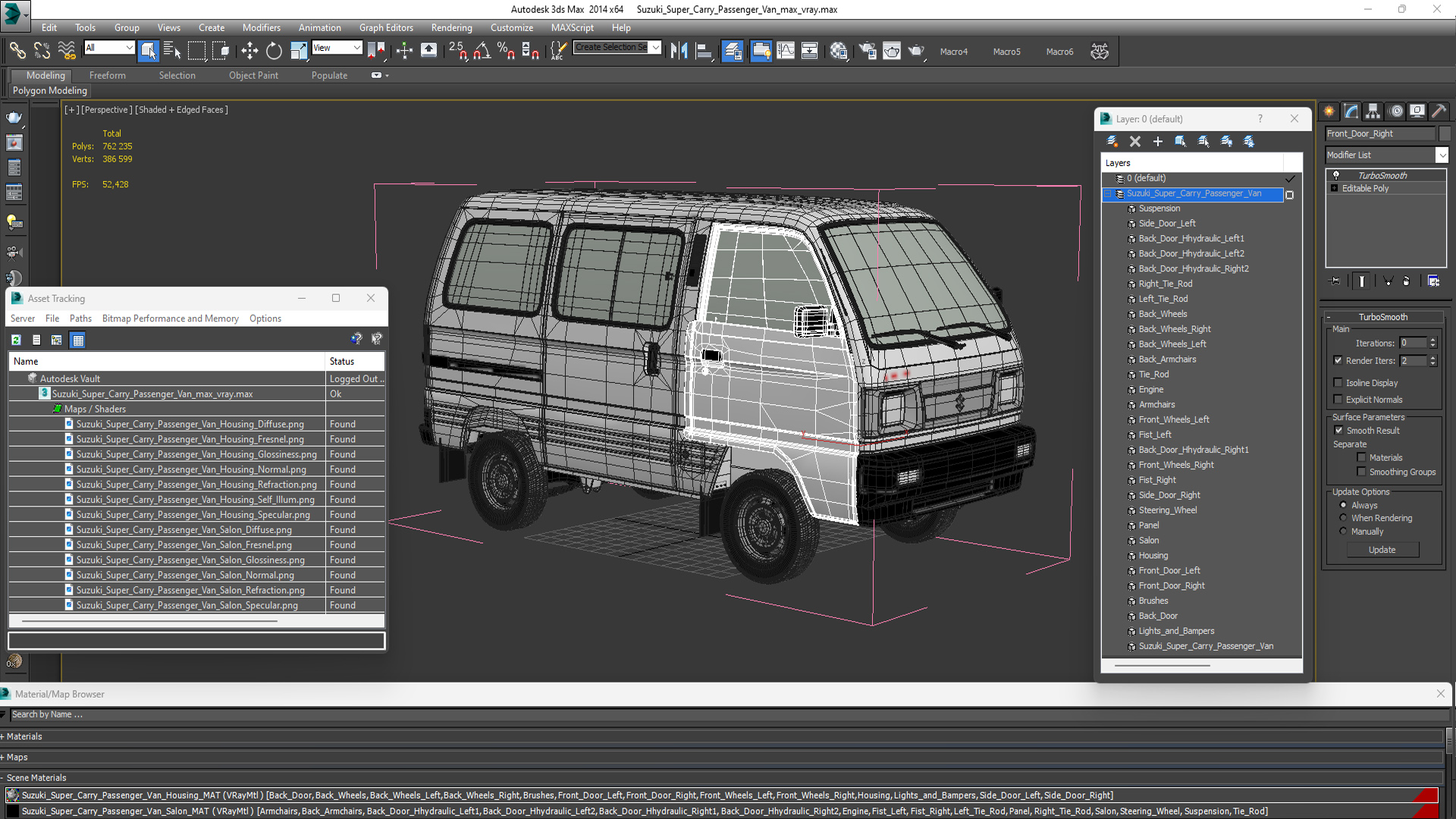
Task: Open the Motion command panel tab
Action: (1396, 111)
